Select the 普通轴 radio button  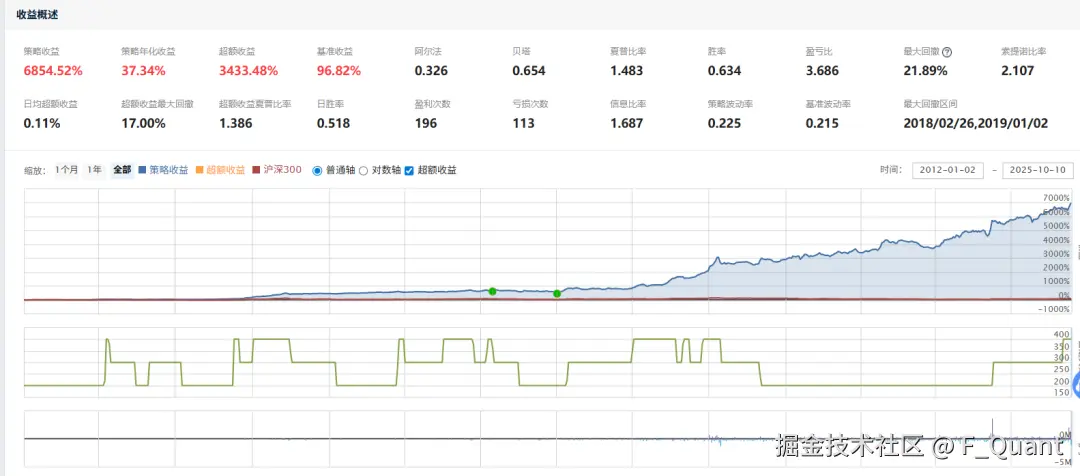coord(318,170)
